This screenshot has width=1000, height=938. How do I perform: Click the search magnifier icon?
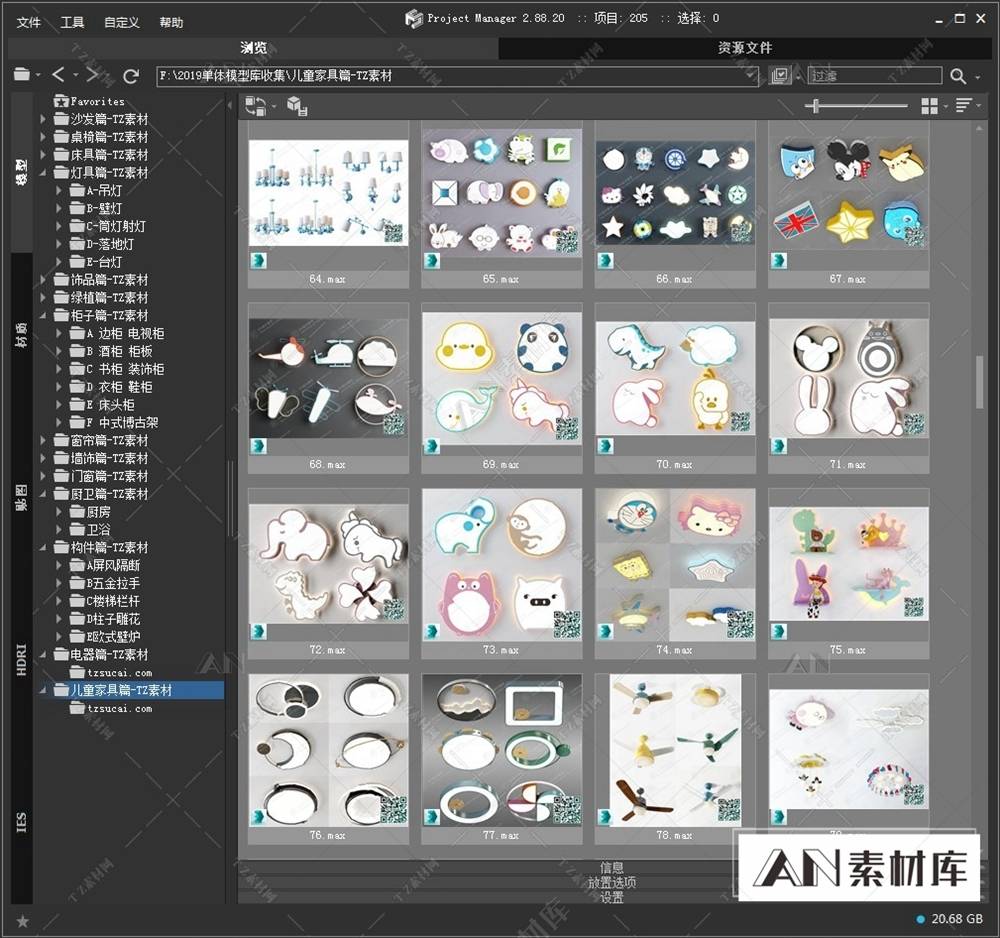pyautogui.click(x=958, y=77)
